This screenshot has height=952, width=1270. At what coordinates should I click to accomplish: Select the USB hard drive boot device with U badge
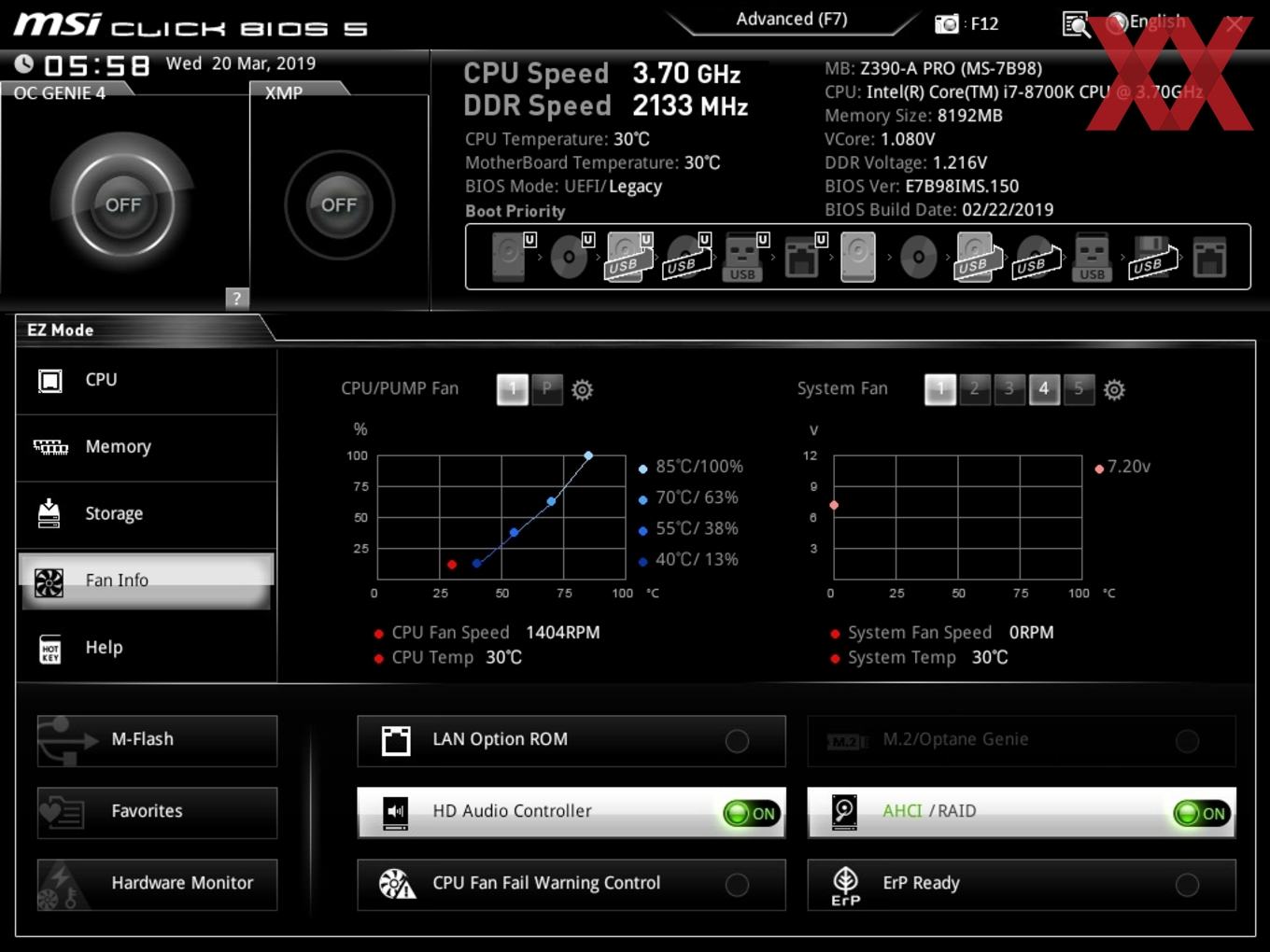[628, 257]
